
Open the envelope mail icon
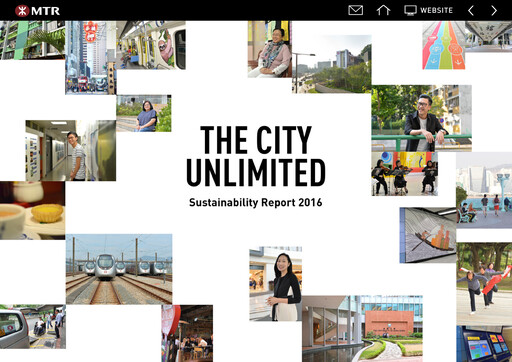[x=355, y=10]
